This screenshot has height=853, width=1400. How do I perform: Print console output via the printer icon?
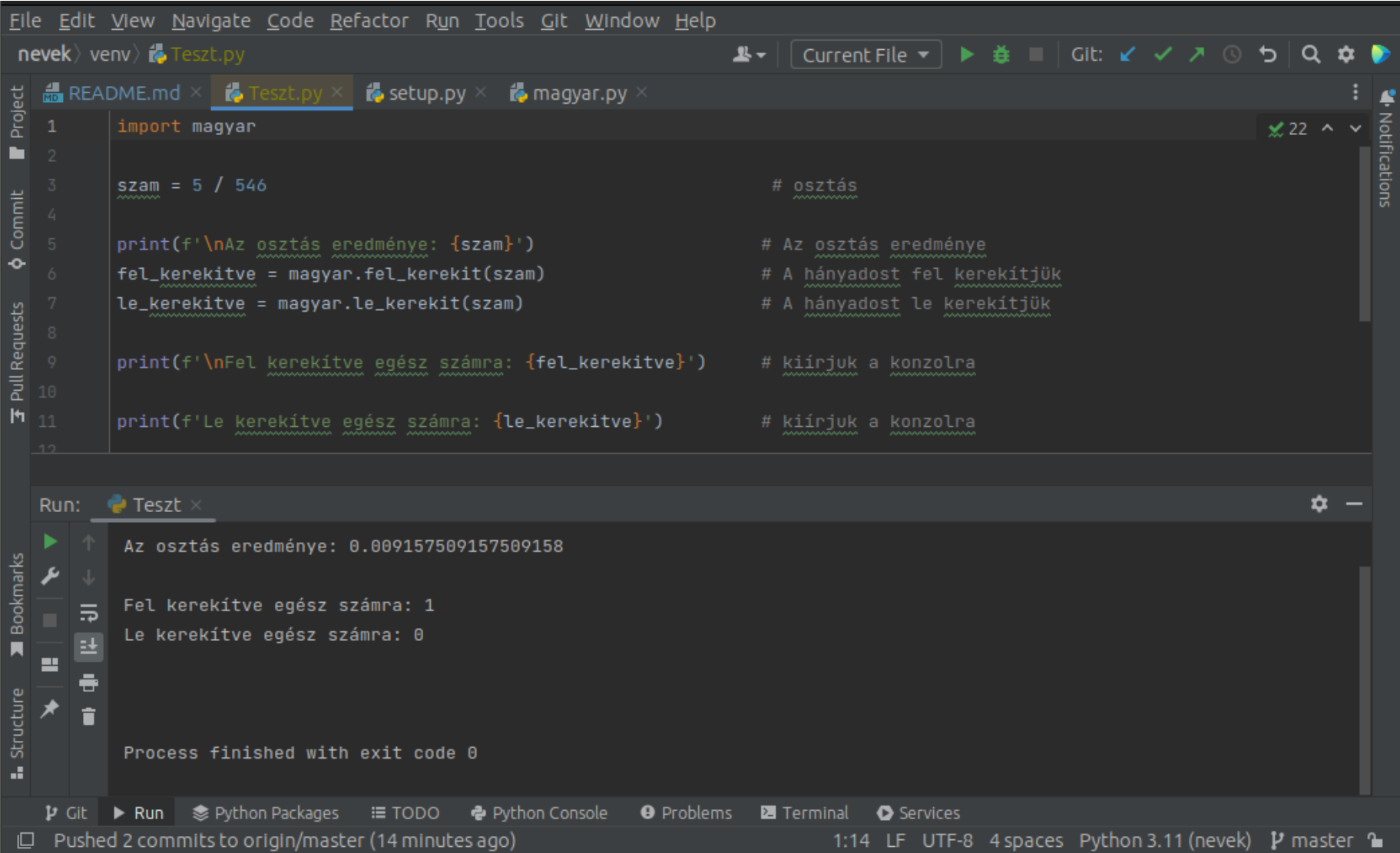click(88, 683)
